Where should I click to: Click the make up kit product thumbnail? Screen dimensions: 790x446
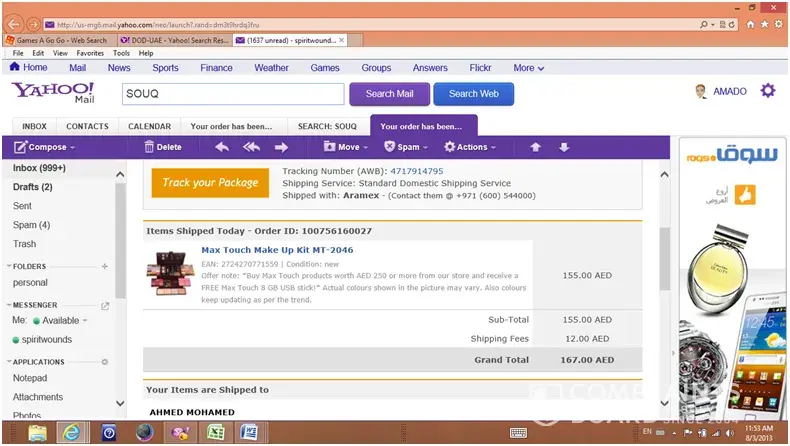[x=170, y=273]
